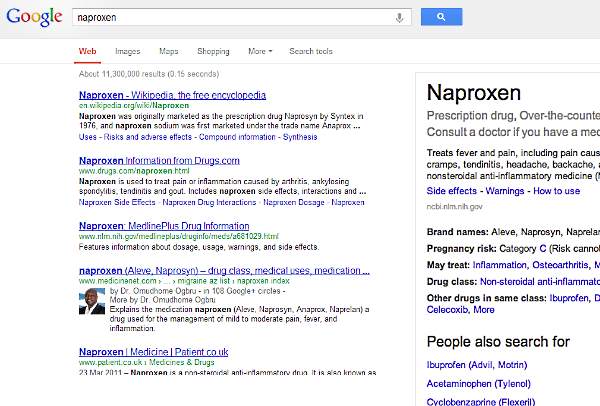Click Osteoarthritis under May treat
600x406 pixels.
pos(561,265)
